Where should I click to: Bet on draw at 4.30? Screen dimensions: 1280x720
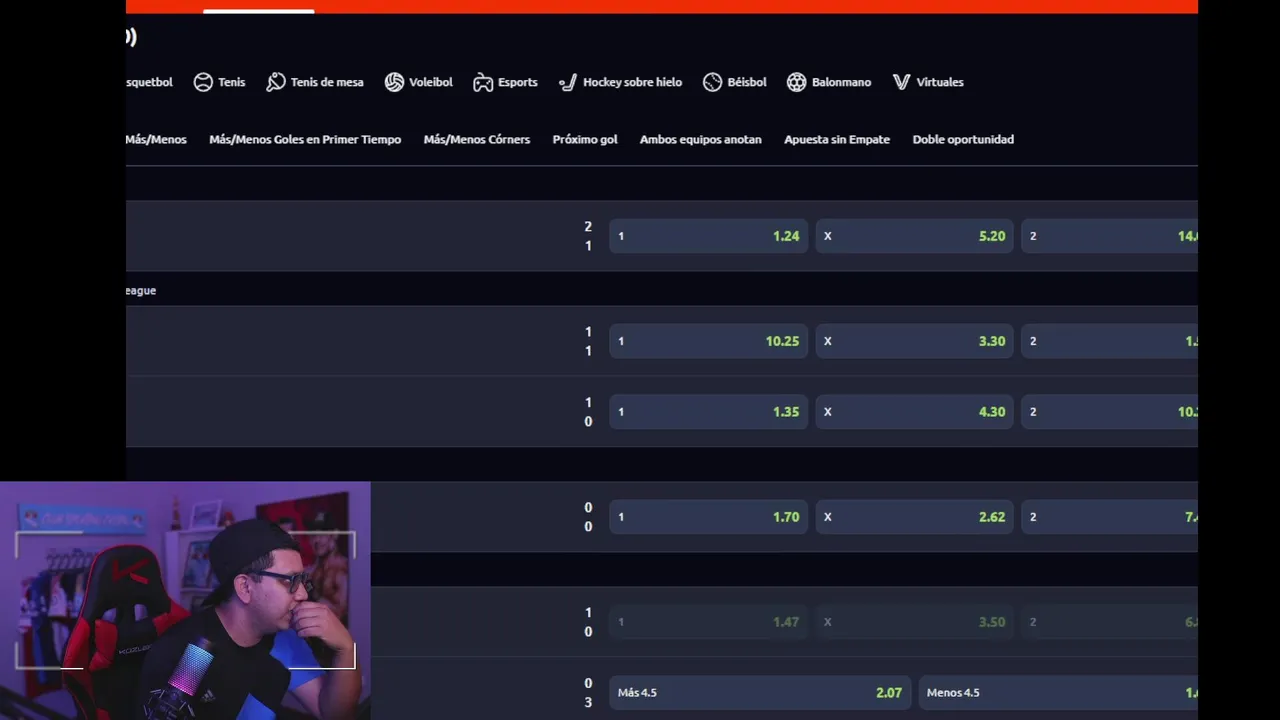pos(915,411)
